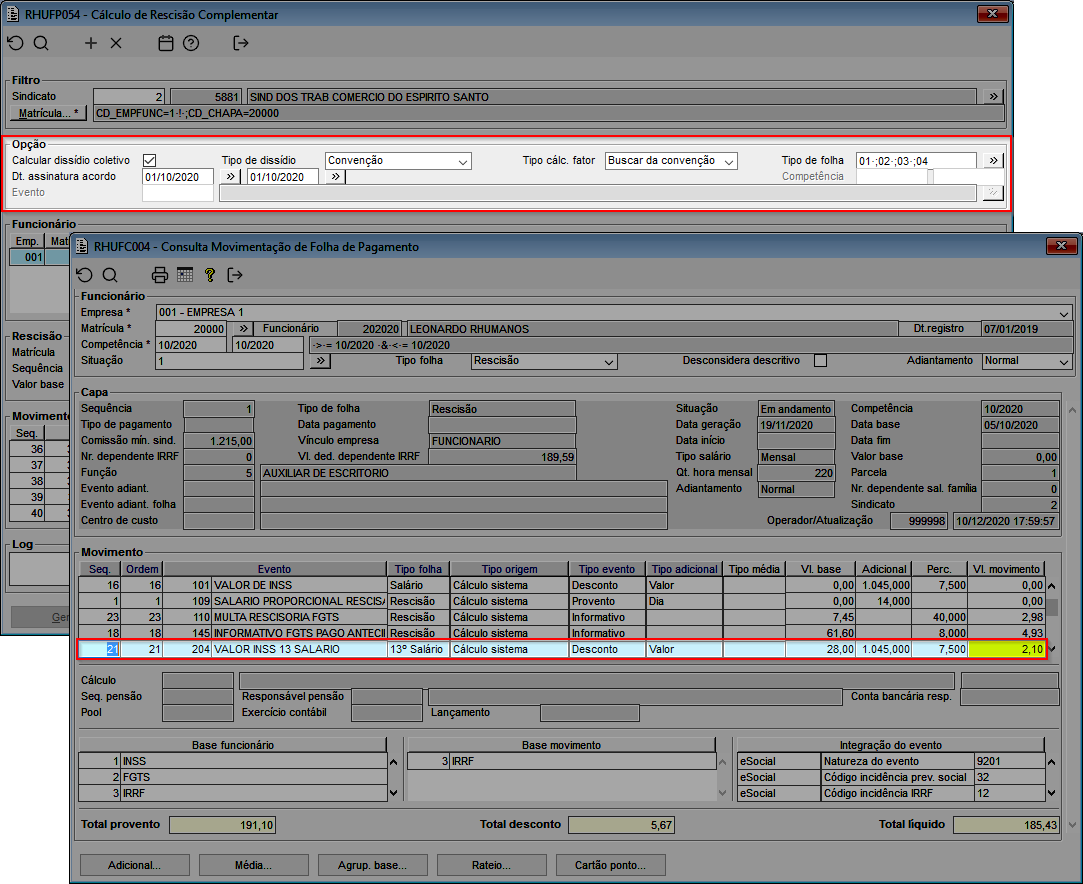The width and height of the screenshot is (1083, 884).
Task: Click the Vl. movimento column header
Action: tap(1006, 569)
